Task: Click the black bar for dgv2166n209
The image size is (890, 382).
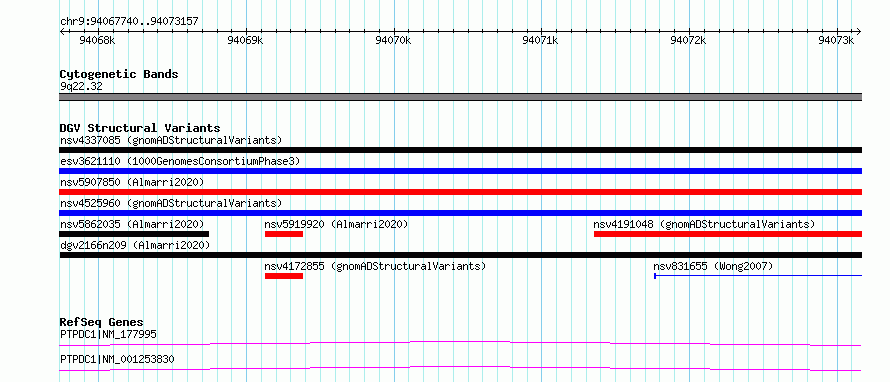Action: pos(461,255)
